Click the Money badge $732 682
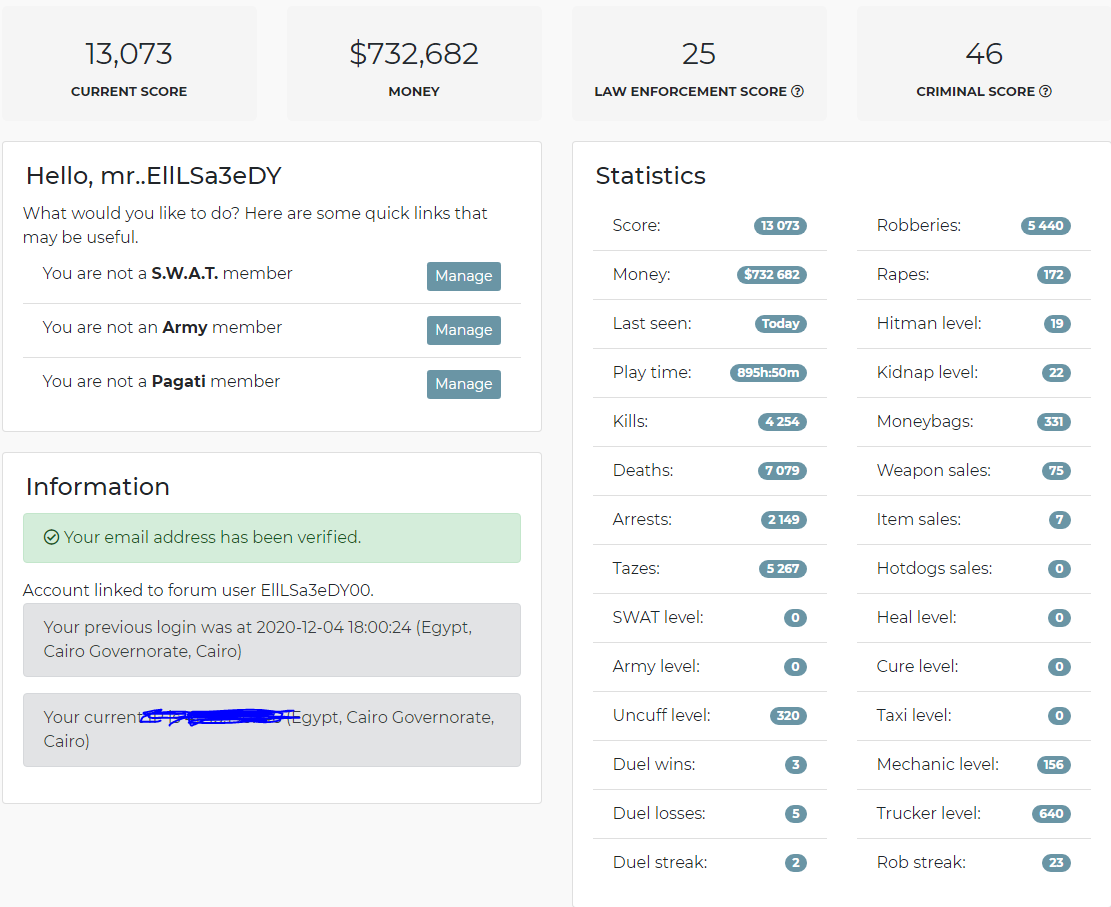Screen dimensions: 1111x907 tap(772, 275)
